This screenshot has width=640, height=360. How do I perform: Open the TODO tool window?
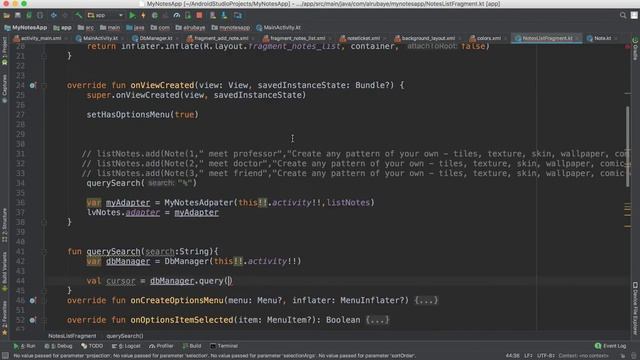tap(92, 346)
